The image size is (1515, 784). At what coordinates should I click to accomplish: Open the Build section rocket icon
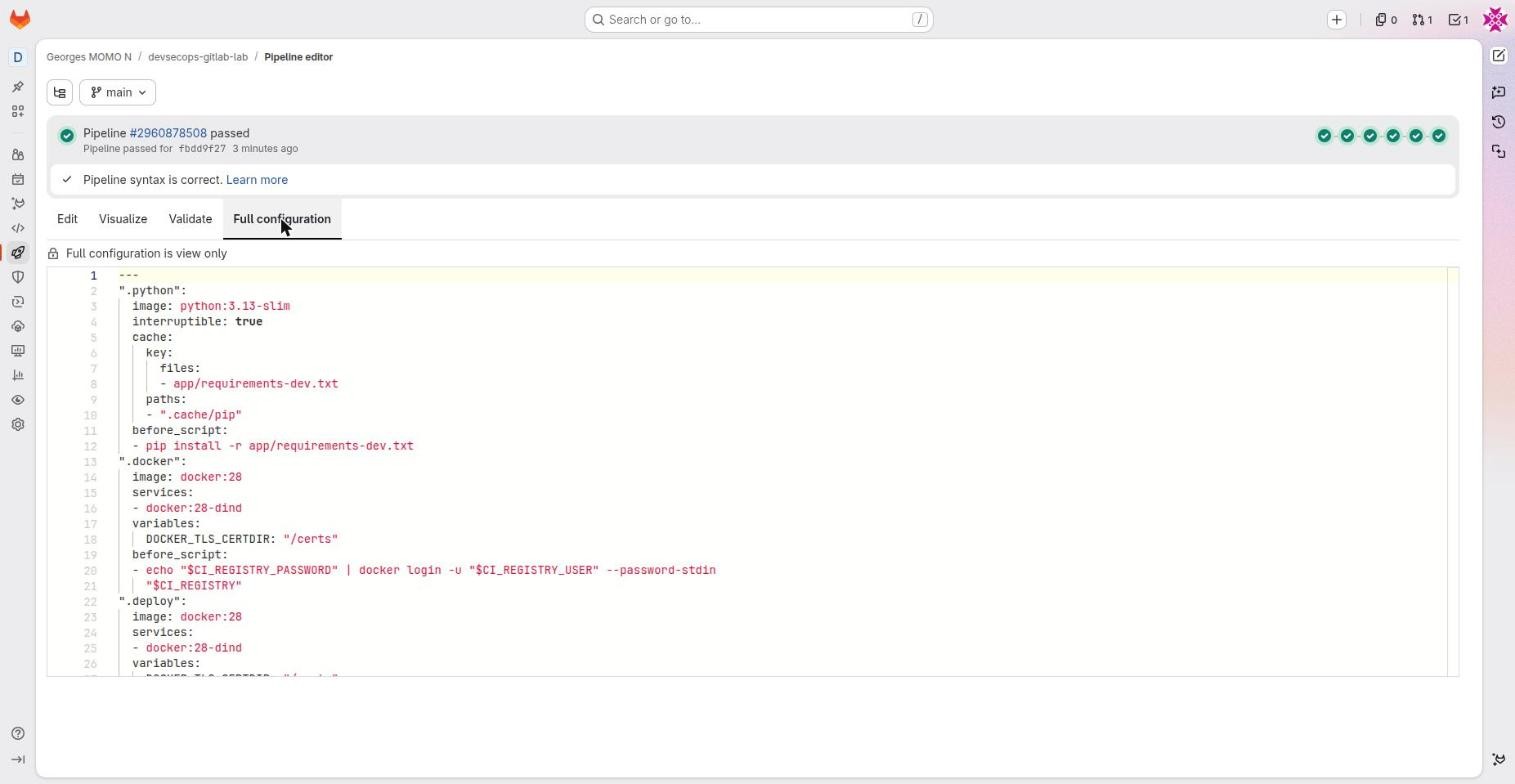pos(17,253)
